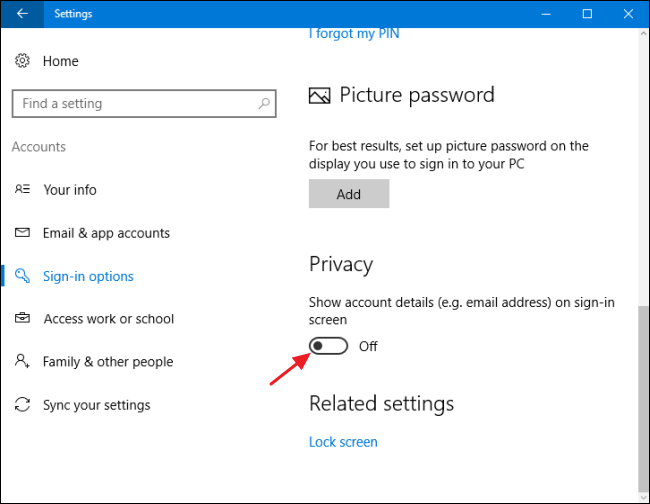Click the back arrow in title bar
The image size is (650, 504).
pos(22,13)
